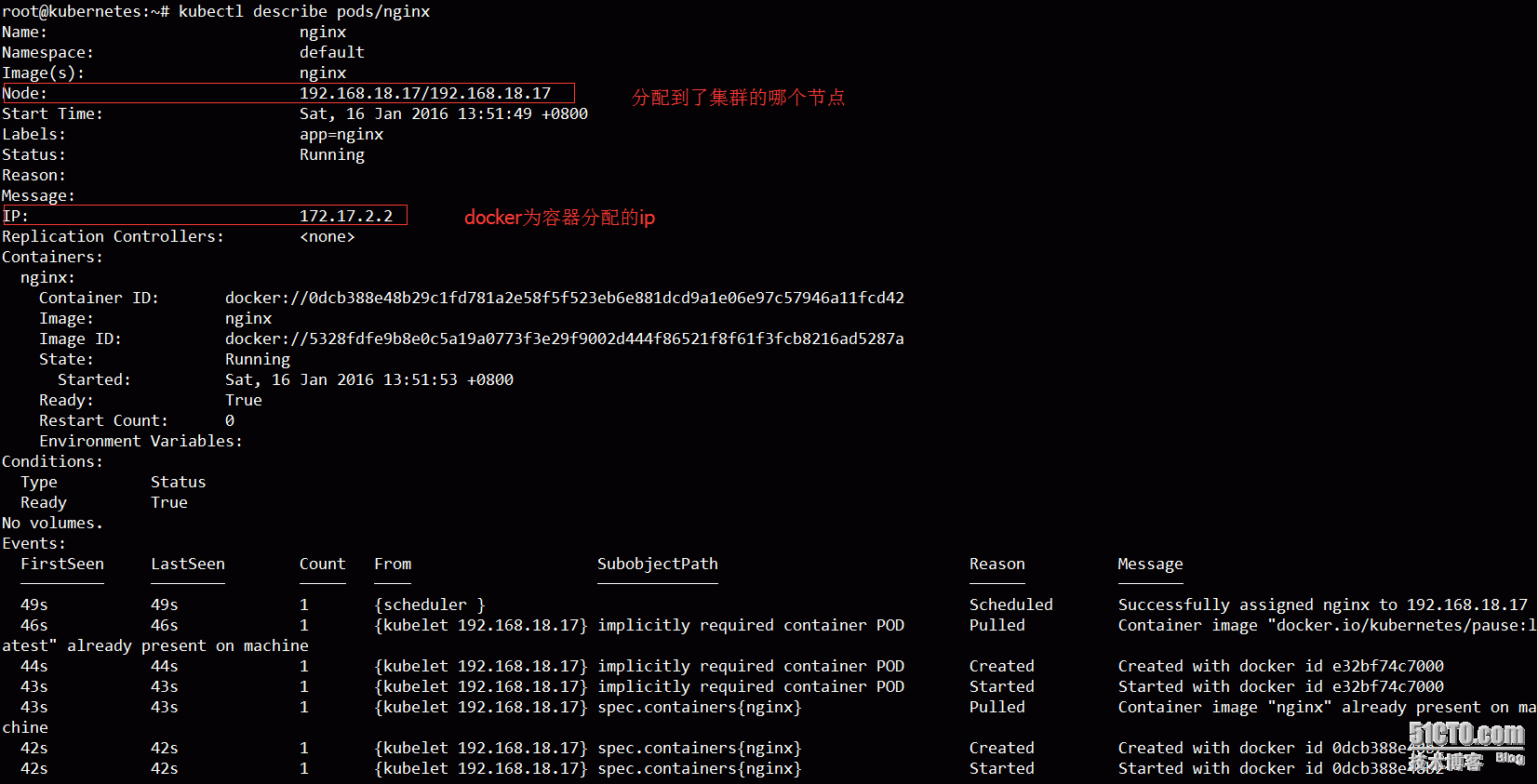Click the Container ID starting 'docker://0dcb388e48b29c'
The width and height of the screenshot is (1538, 784).
tap(565, 299)
